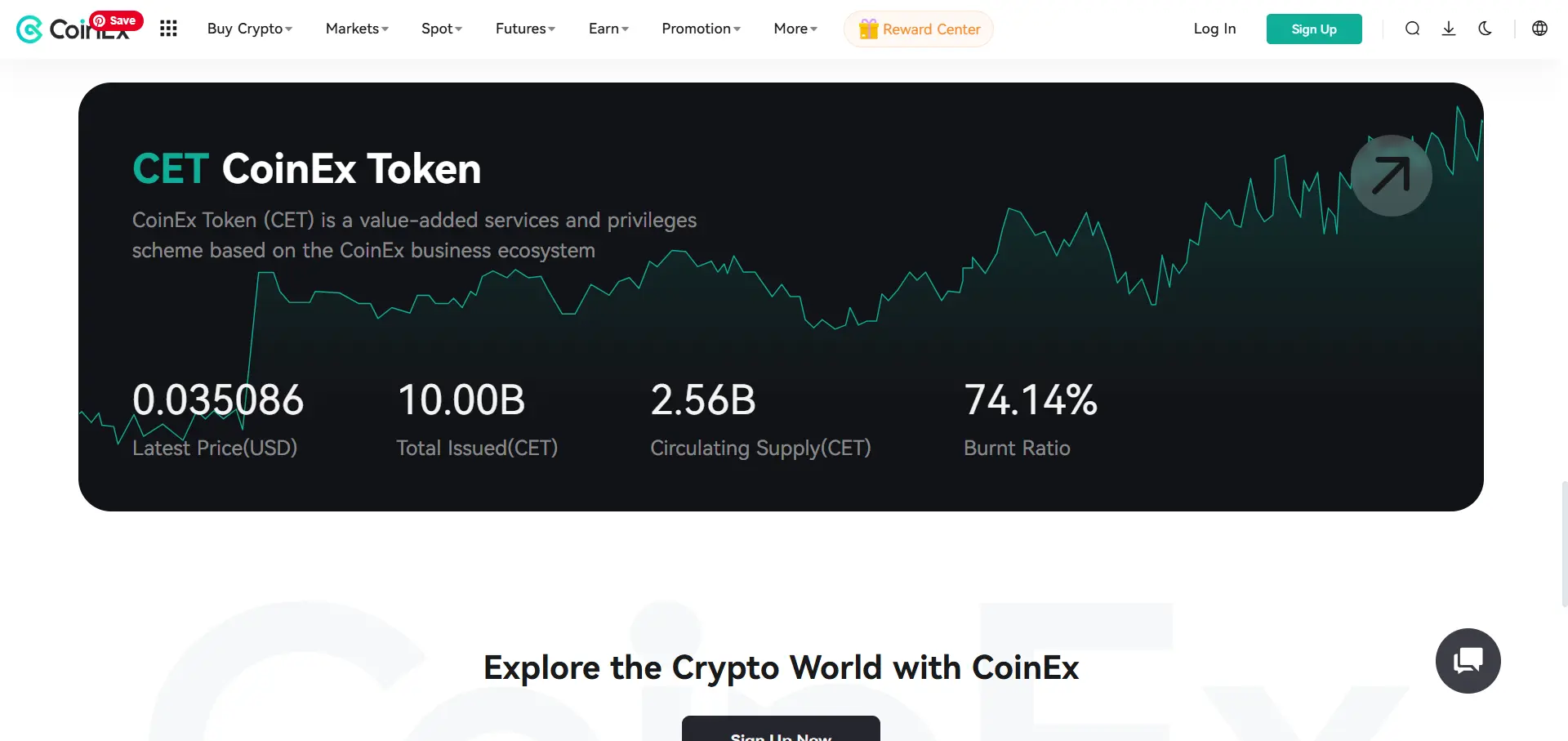Open the Futures menu

pyautogui.click(x=525, y=29)
